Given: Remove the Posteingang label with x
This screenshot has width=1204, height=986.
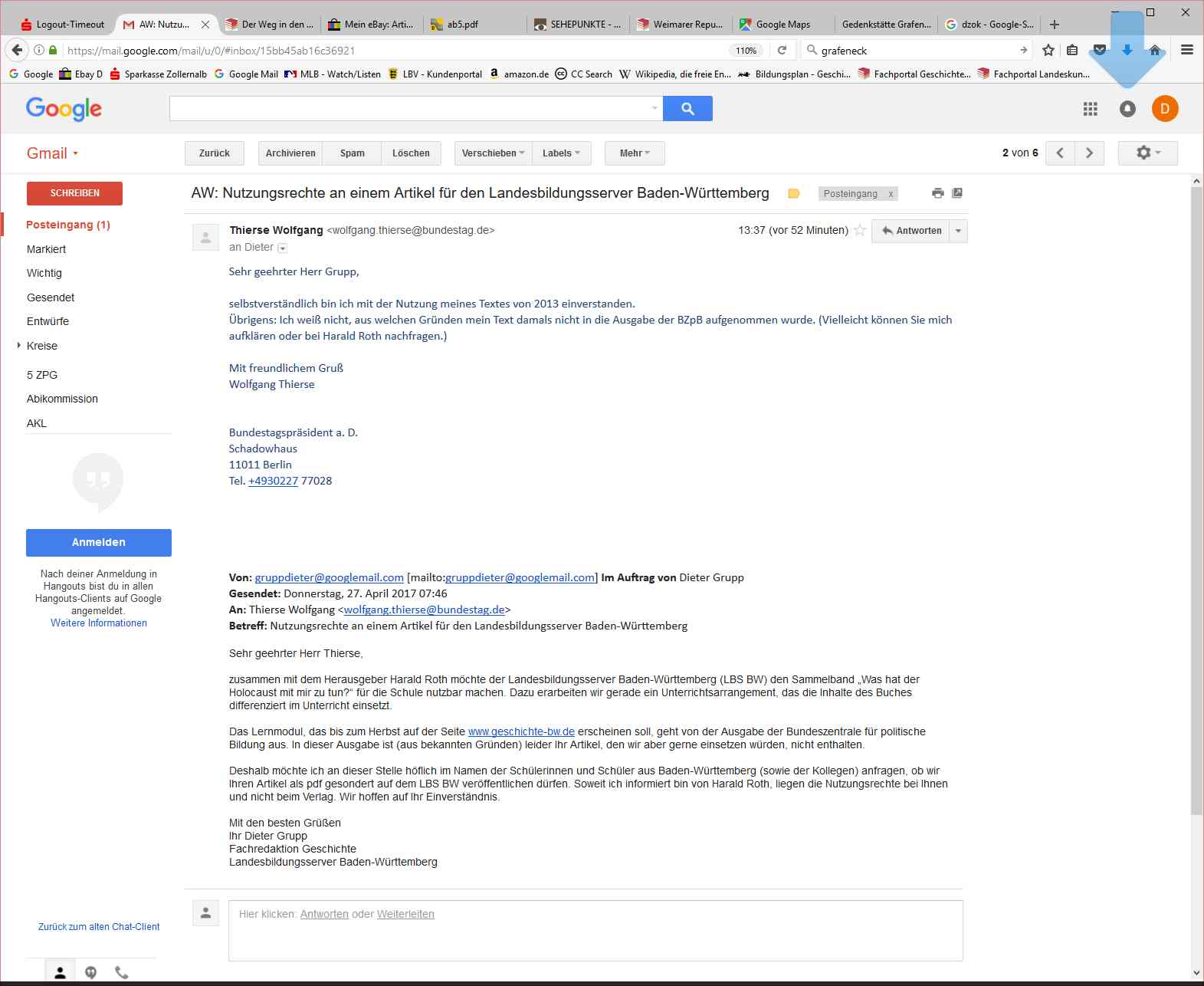Looking at the screenshot, I should (890, 195).
